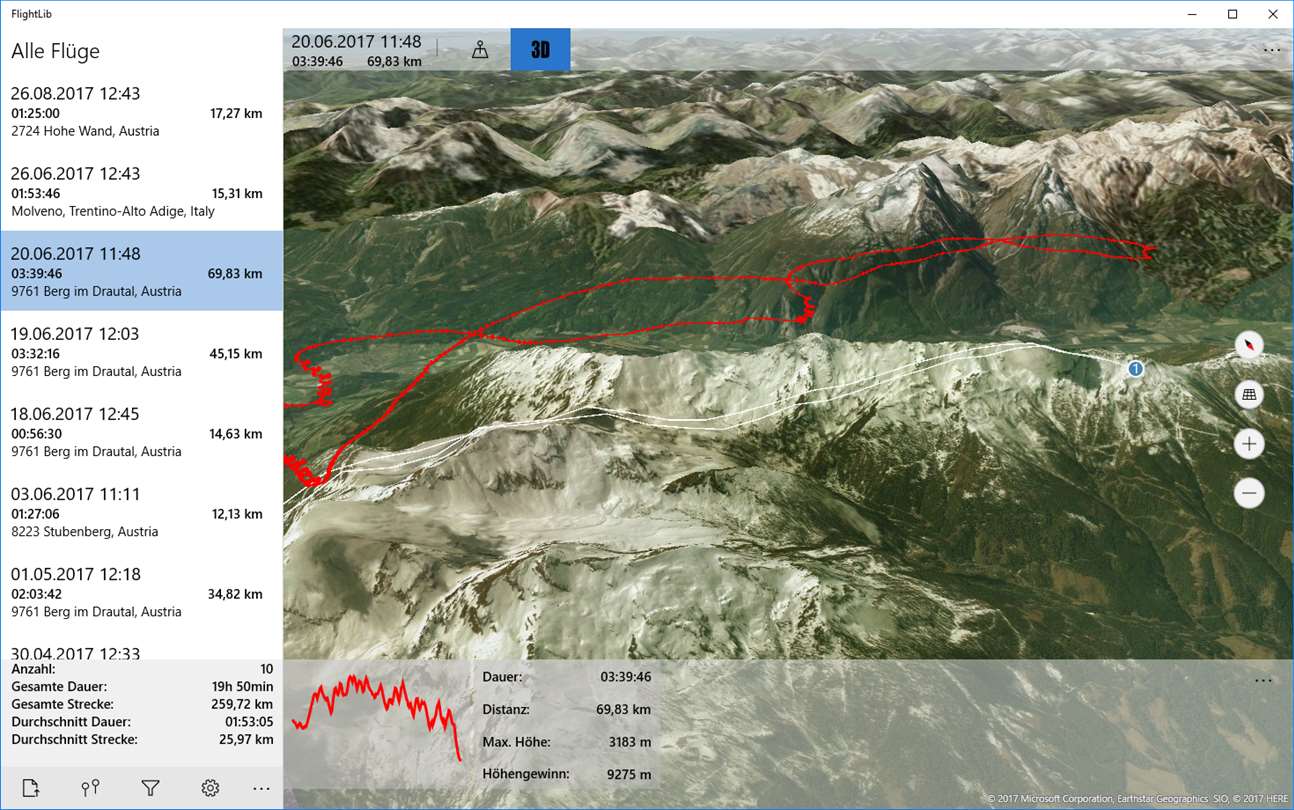Viewport: 1294px width, 810px height.
Task: Select the partly visible flight 30.04.2017 12:33
Action: point(141,646)
